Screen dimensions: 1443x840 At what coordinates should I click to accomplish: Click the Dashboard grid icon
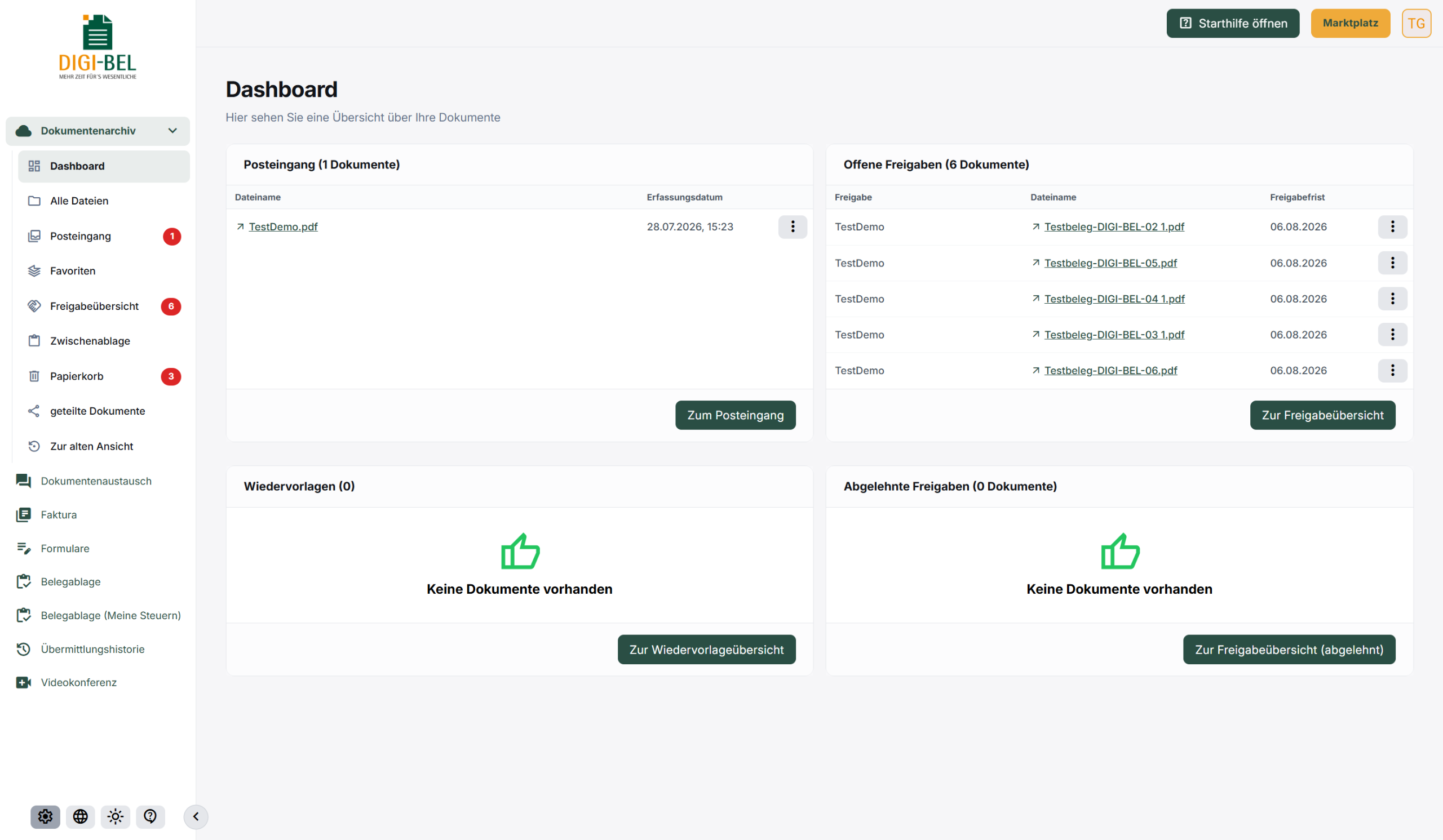34,167
